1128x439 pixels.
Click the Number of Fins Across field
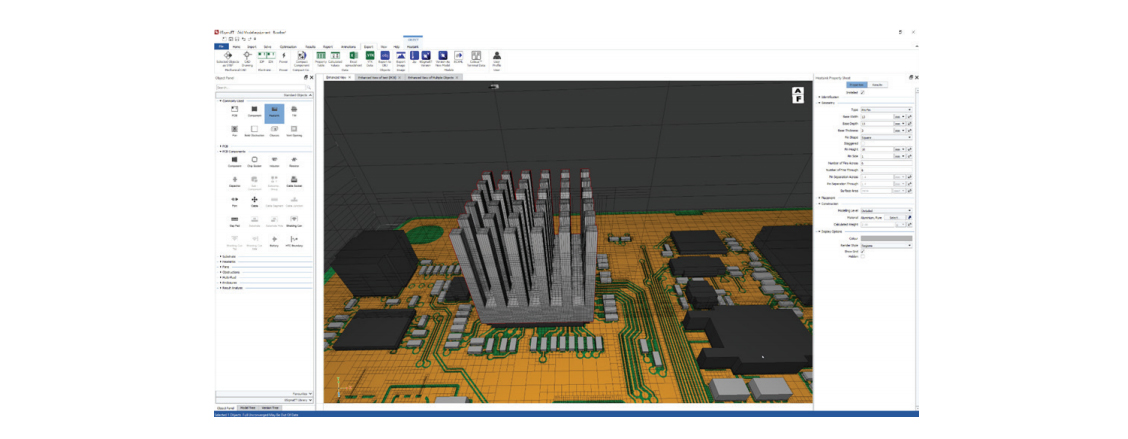886,163
